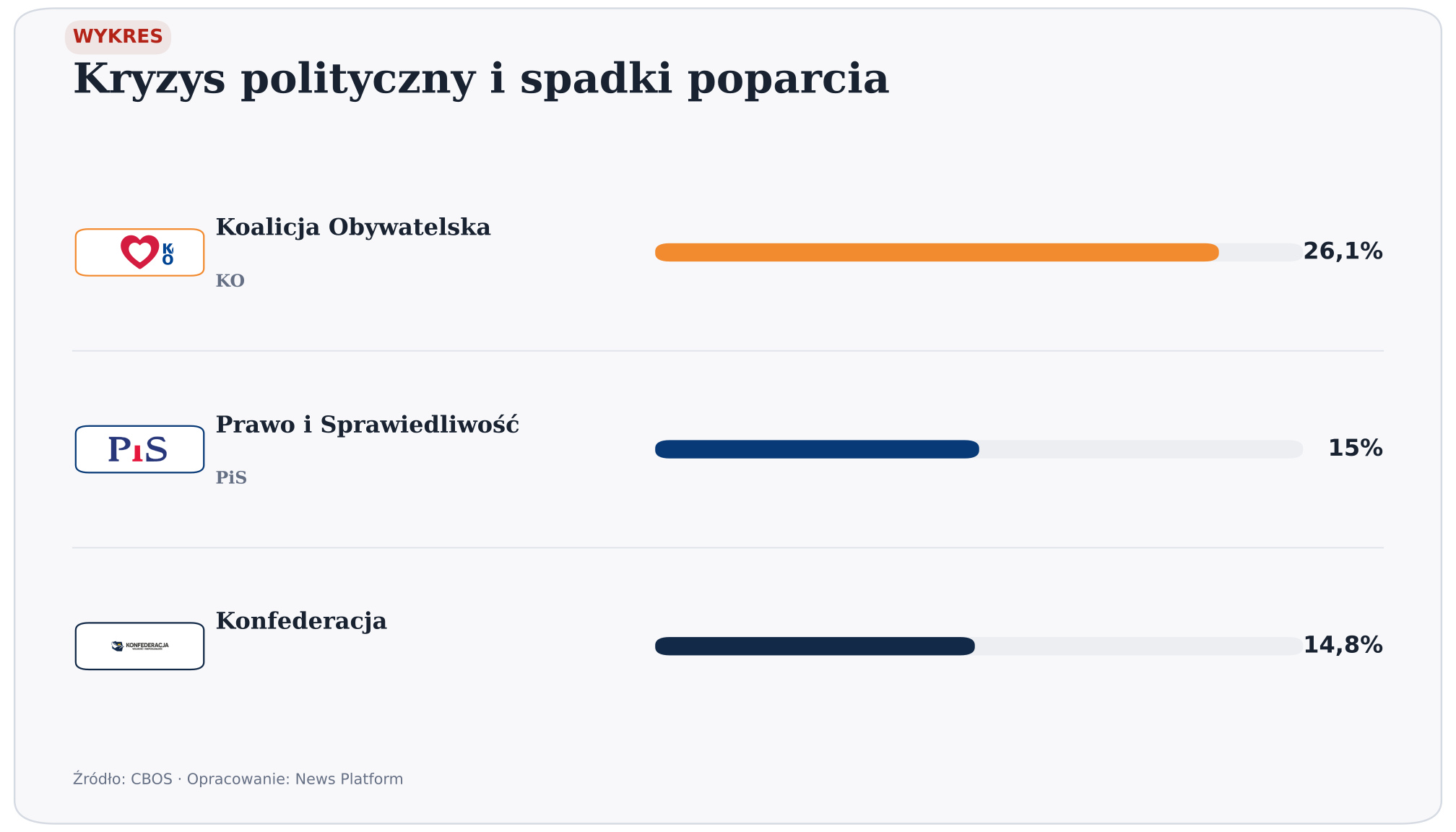Viewport: 1456px width, 832px height.
Task: Click the PiS abbreviation text
Action: click(x=231, y=478)
